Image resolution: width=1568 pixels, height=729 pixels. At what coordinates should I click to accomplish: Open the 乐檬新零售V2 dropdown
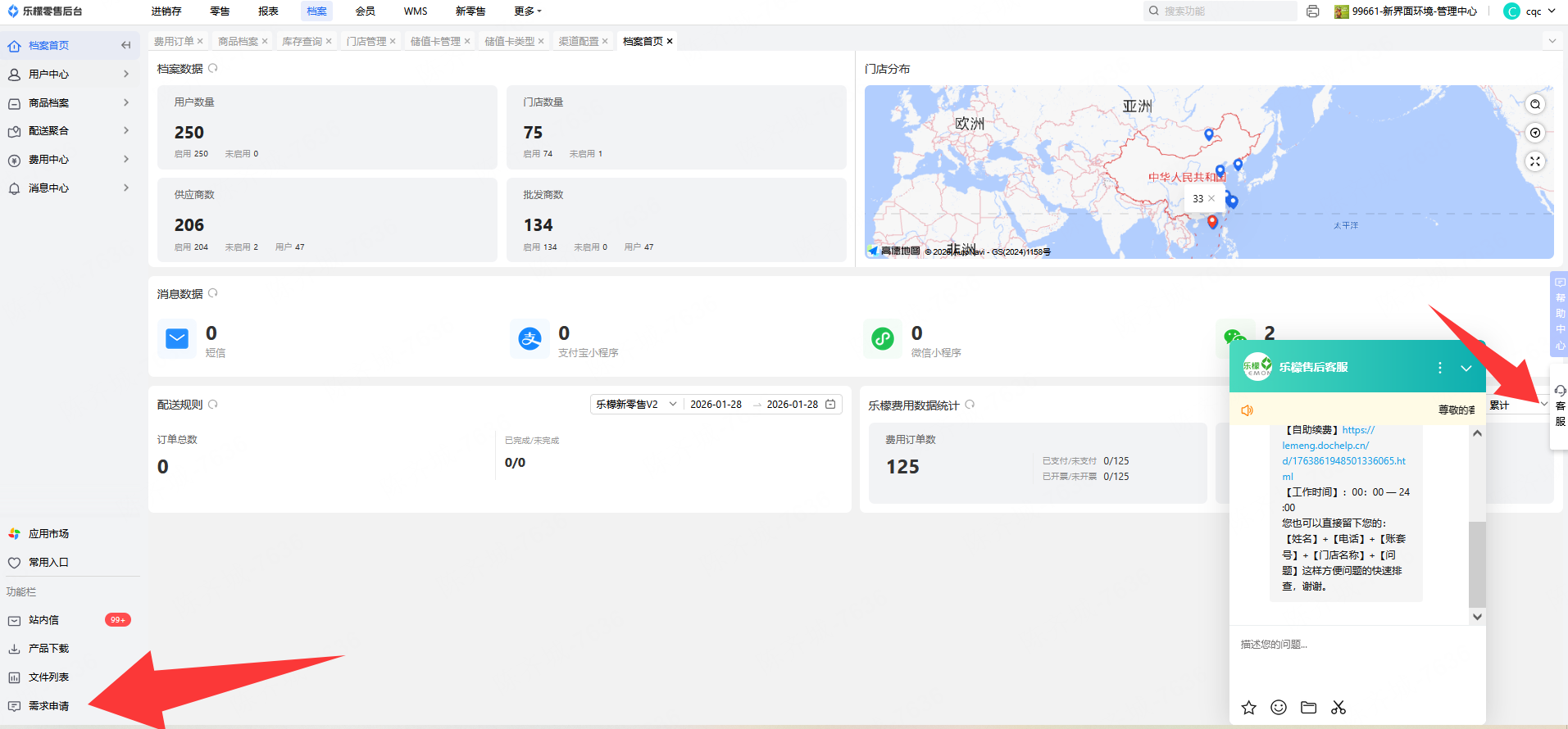(636, 405)
